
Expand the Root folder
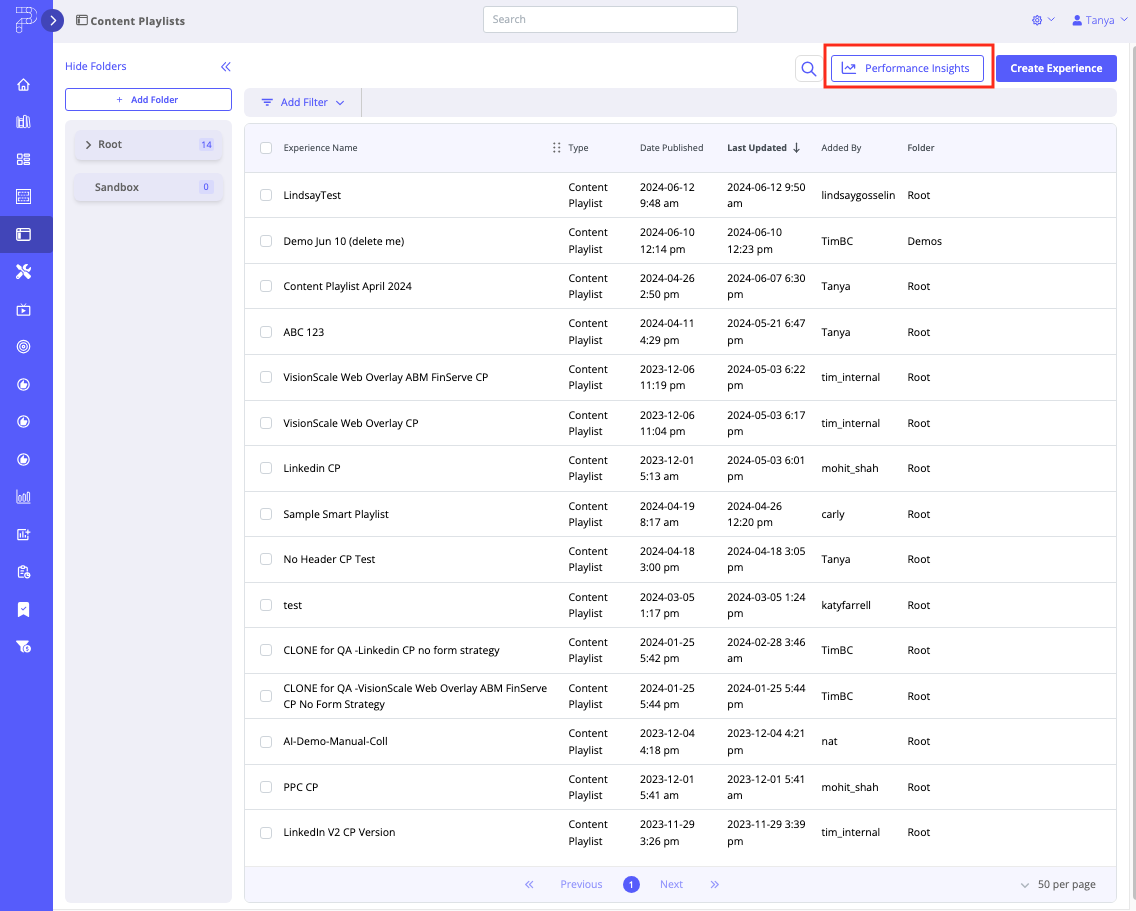coord(88,145)
